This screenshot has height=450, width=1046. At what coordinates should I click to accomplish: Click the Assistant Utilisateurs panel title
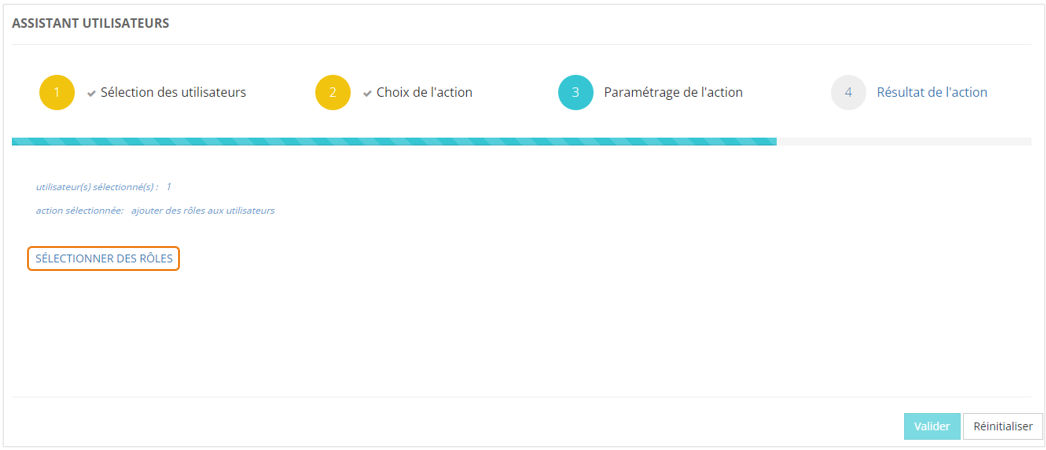[x=90, y=23]
